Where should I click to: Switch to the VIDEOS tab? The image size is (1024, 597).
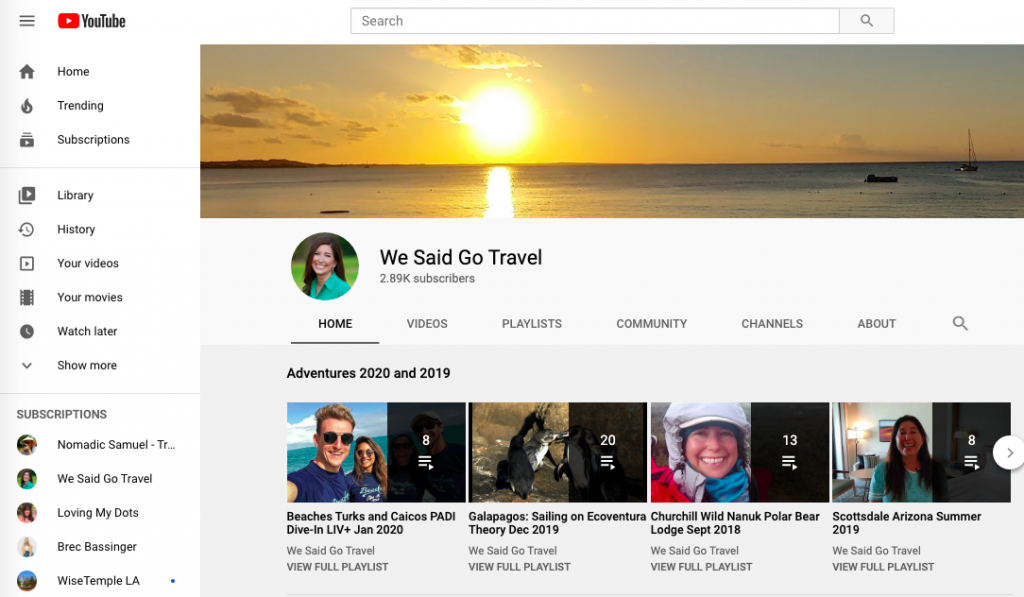tap(427, 324)
